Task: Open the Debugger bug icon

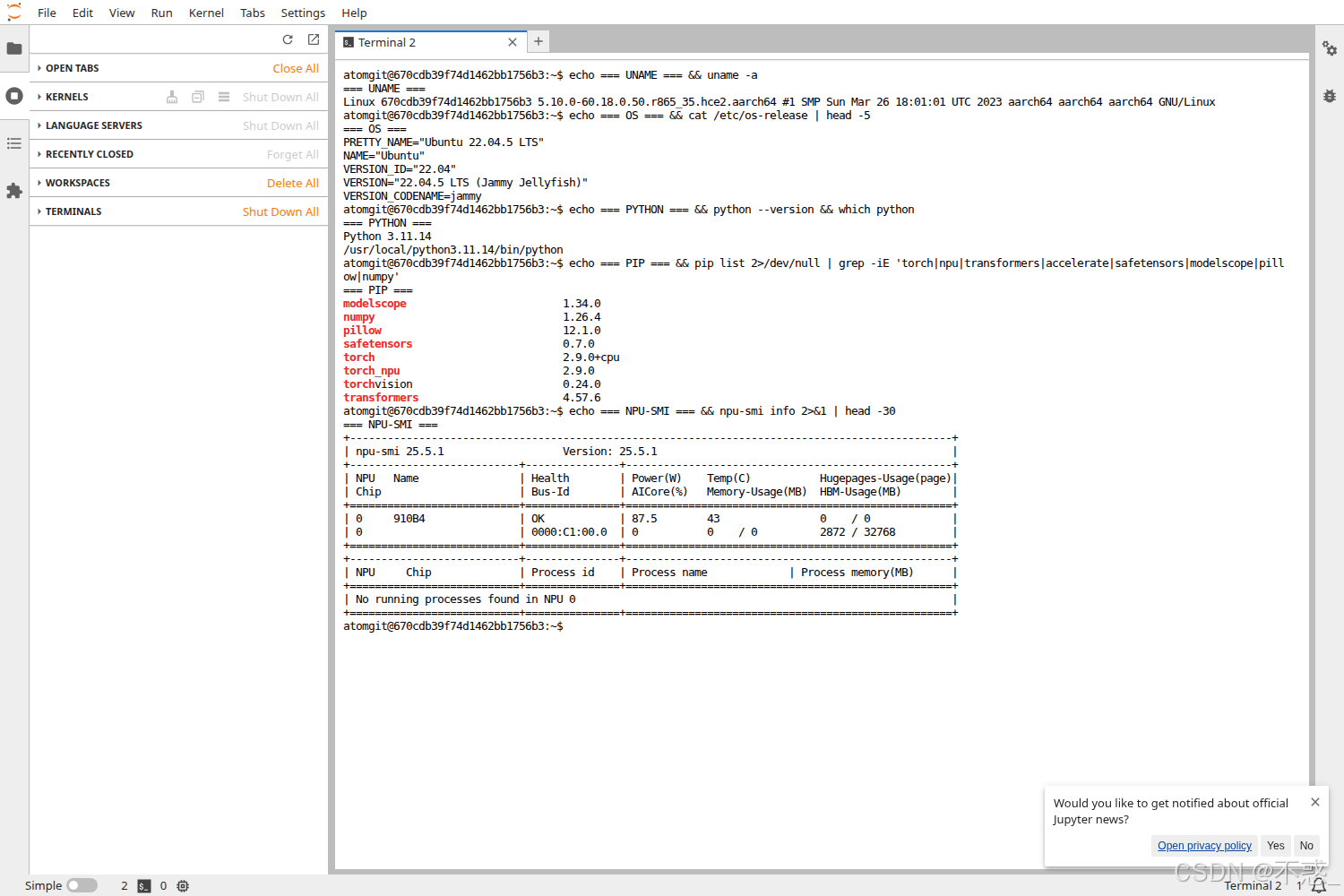Action: tap(1330, 96)
